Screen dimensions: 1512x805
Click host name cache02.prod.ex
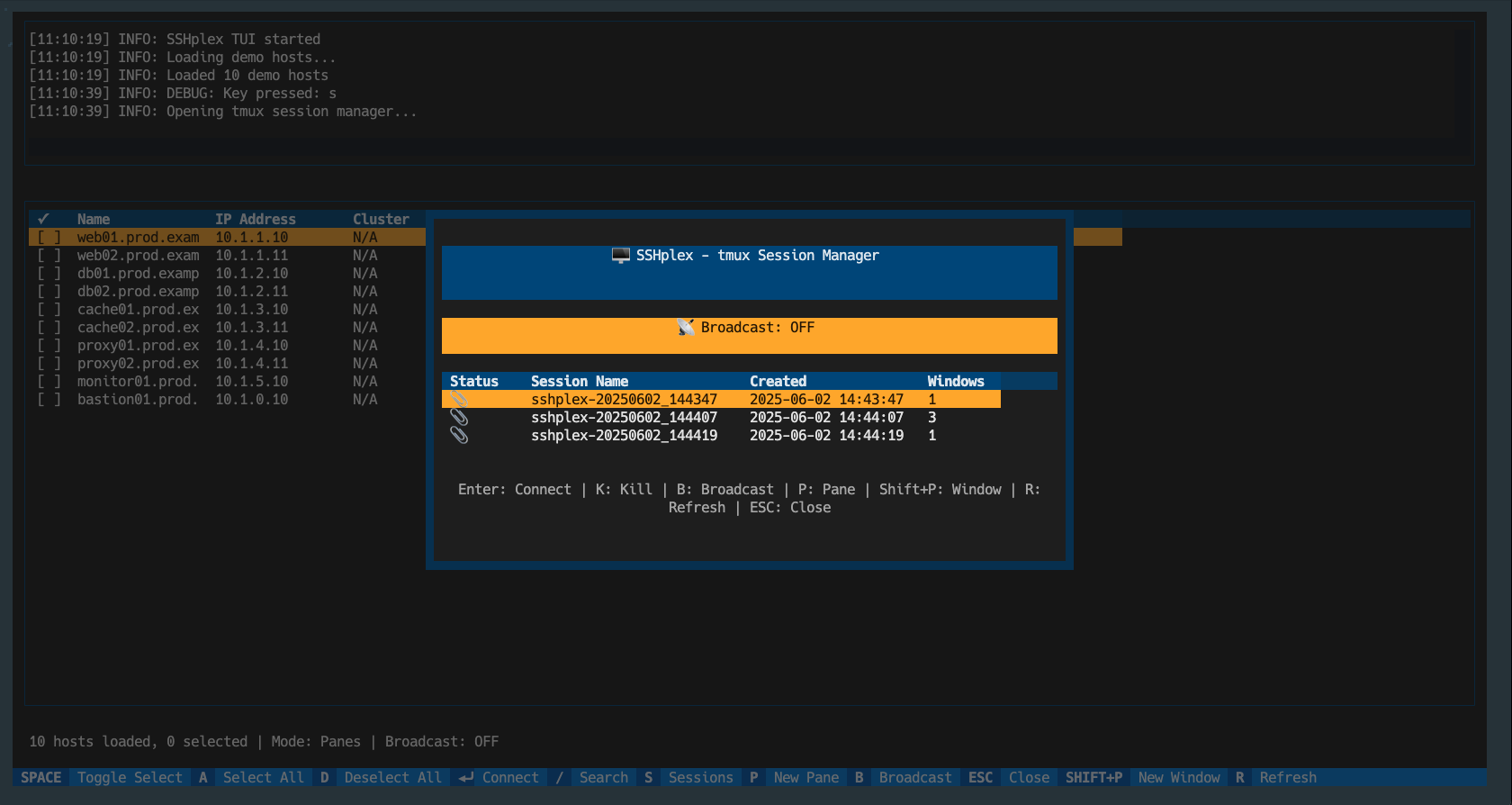click(139, 328)
